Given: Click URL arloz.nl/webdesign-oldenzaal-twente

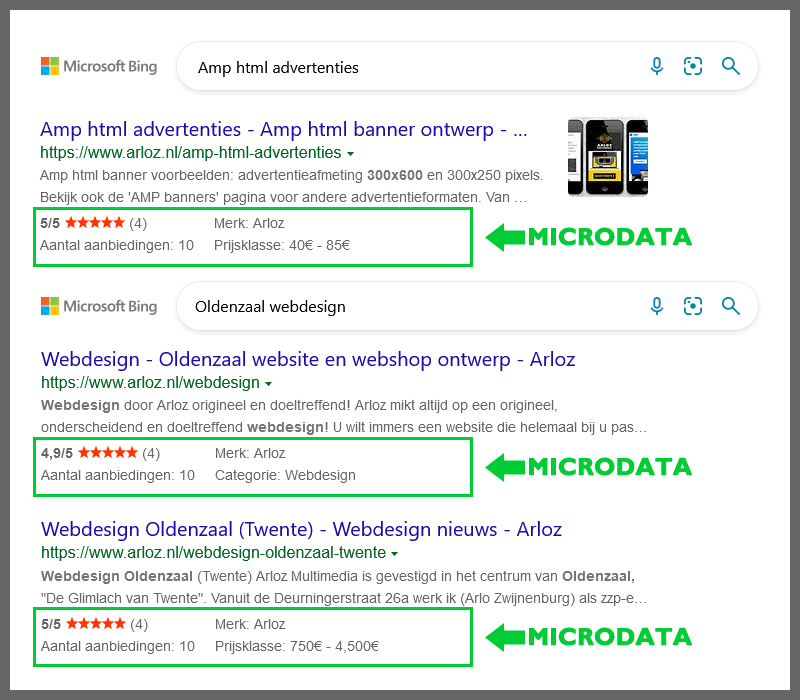Looking at the screenshot, I should (213, 553).
